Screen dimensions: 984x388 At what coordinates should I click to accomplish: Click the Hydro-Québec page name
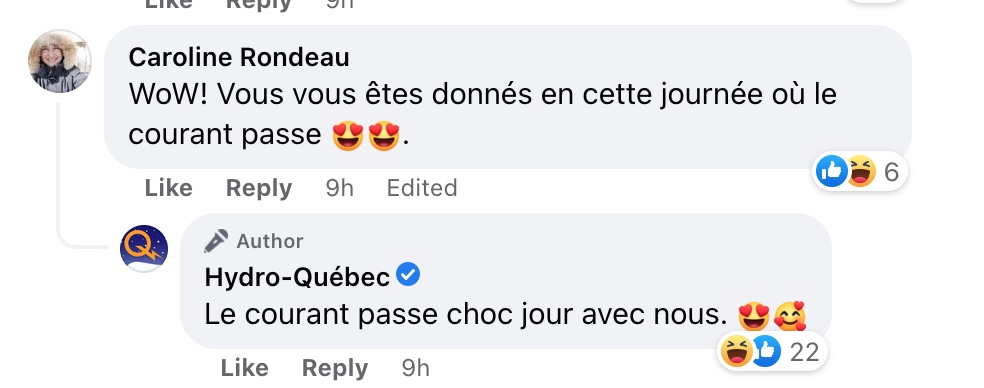[x=297, y=277]
